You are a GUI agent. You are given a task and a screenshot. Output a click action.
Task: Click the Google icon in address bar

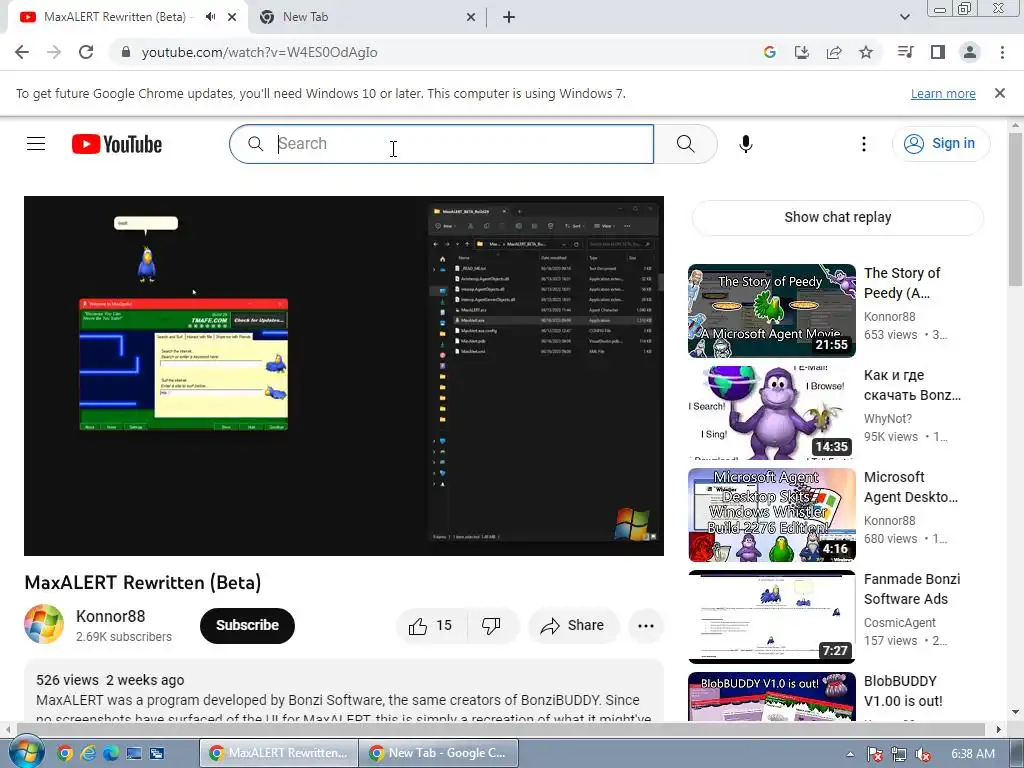tap(770, 52)
